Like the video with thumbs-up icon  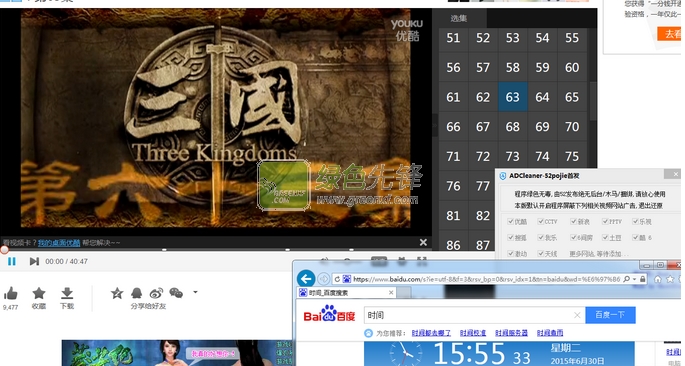click(10, 293)
